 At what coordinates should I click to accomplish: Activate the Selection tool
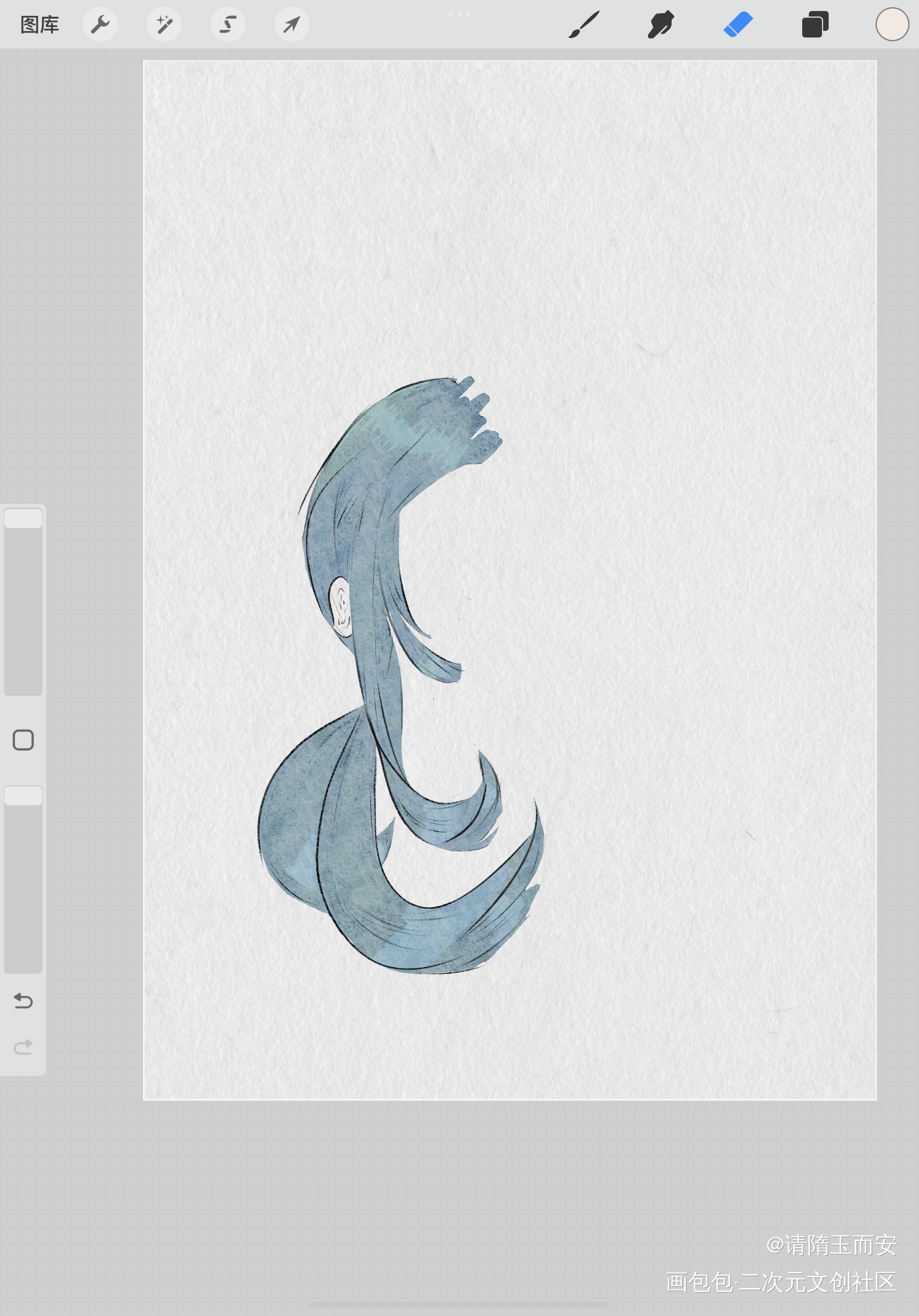[x=228, y=25]
